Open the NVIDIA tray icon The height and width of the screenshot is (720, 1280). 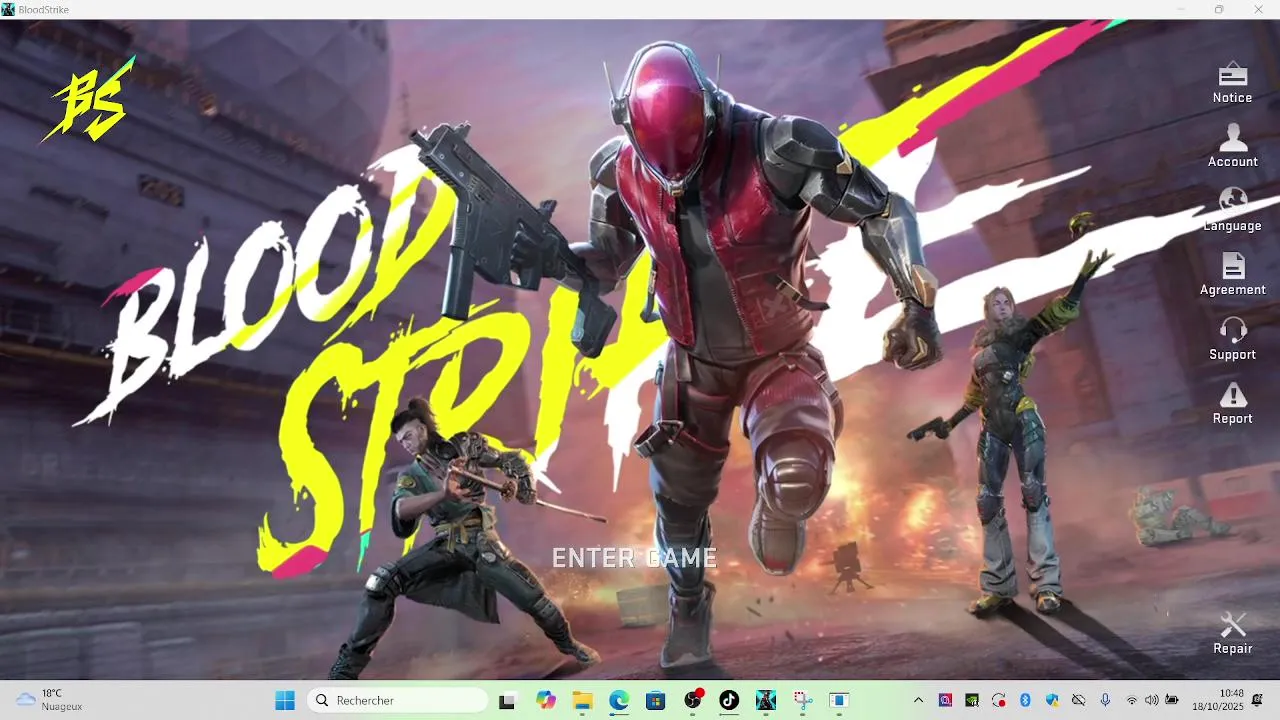pyautogui.click(x=972, y=700)
